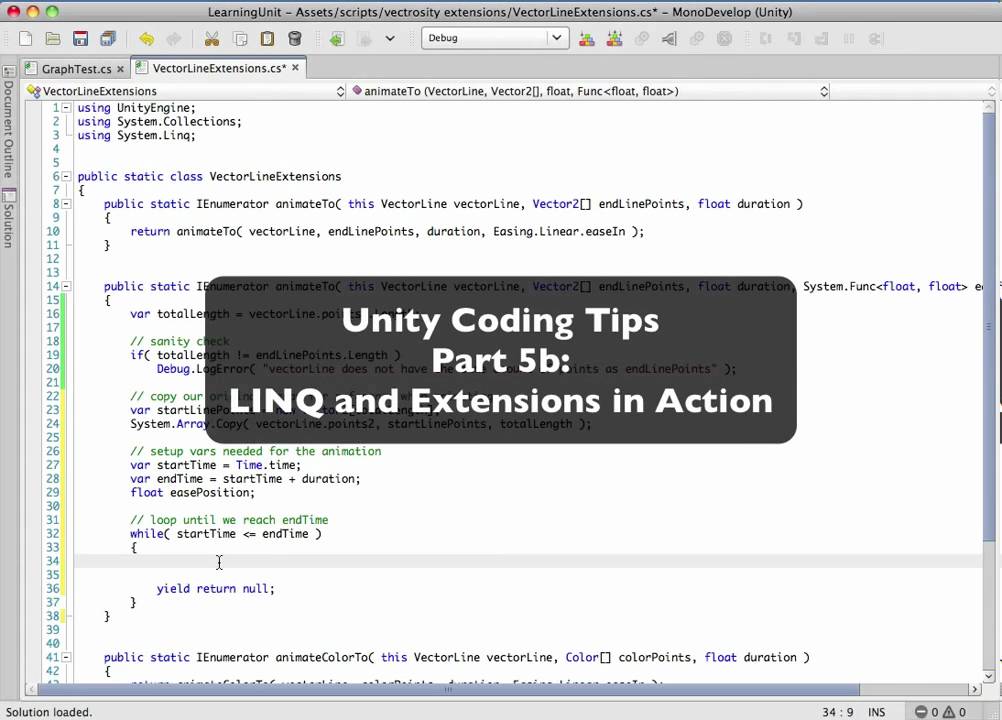Click the Open File folder icon
The width and height of the screenshot is (1002, 720).
coord(53,38)
